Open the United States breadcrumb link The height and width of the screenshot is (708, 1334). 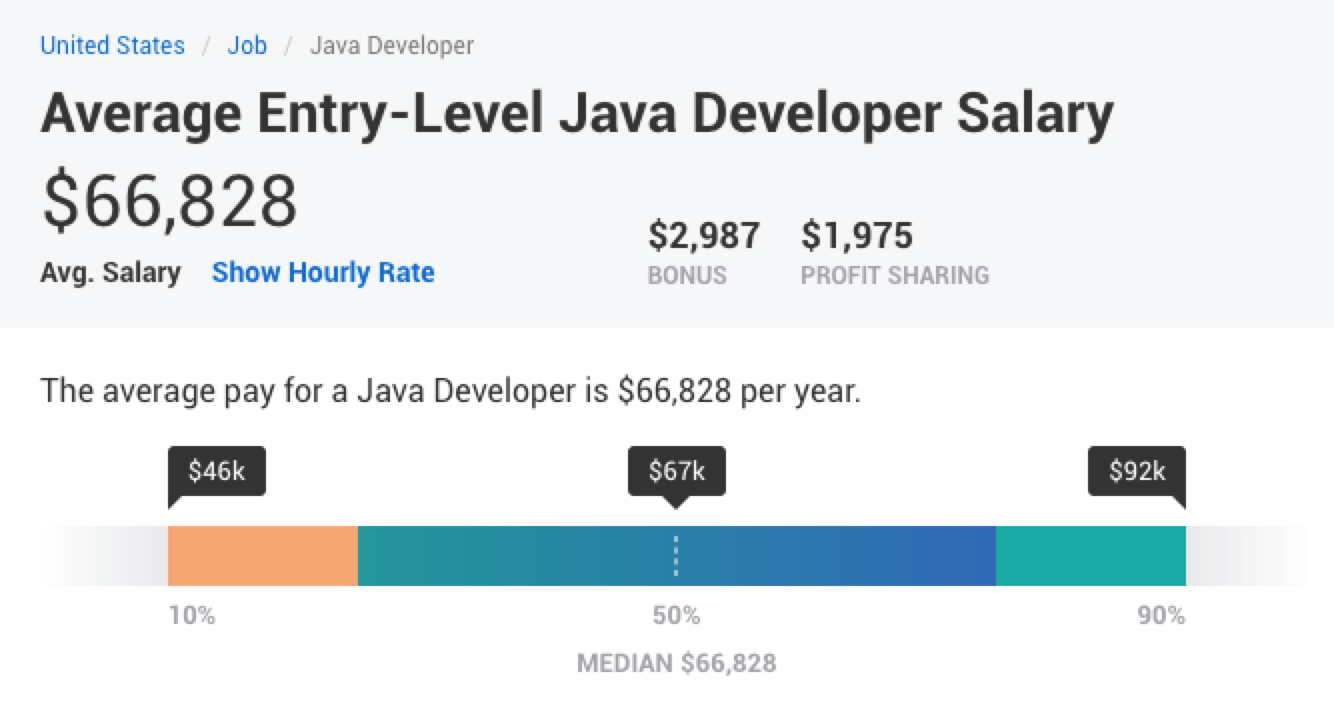[112, 46]
